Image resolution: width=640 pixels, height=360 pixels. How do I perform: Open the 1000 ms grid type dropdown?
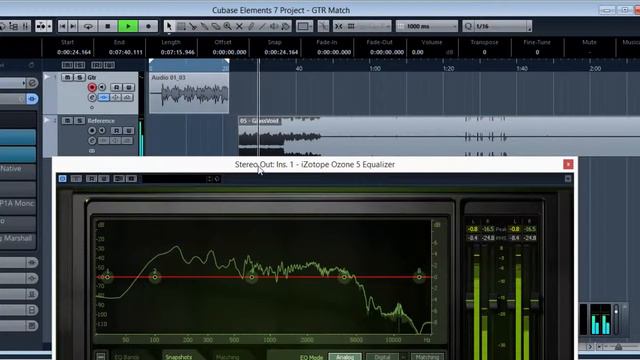pos(427,27)
